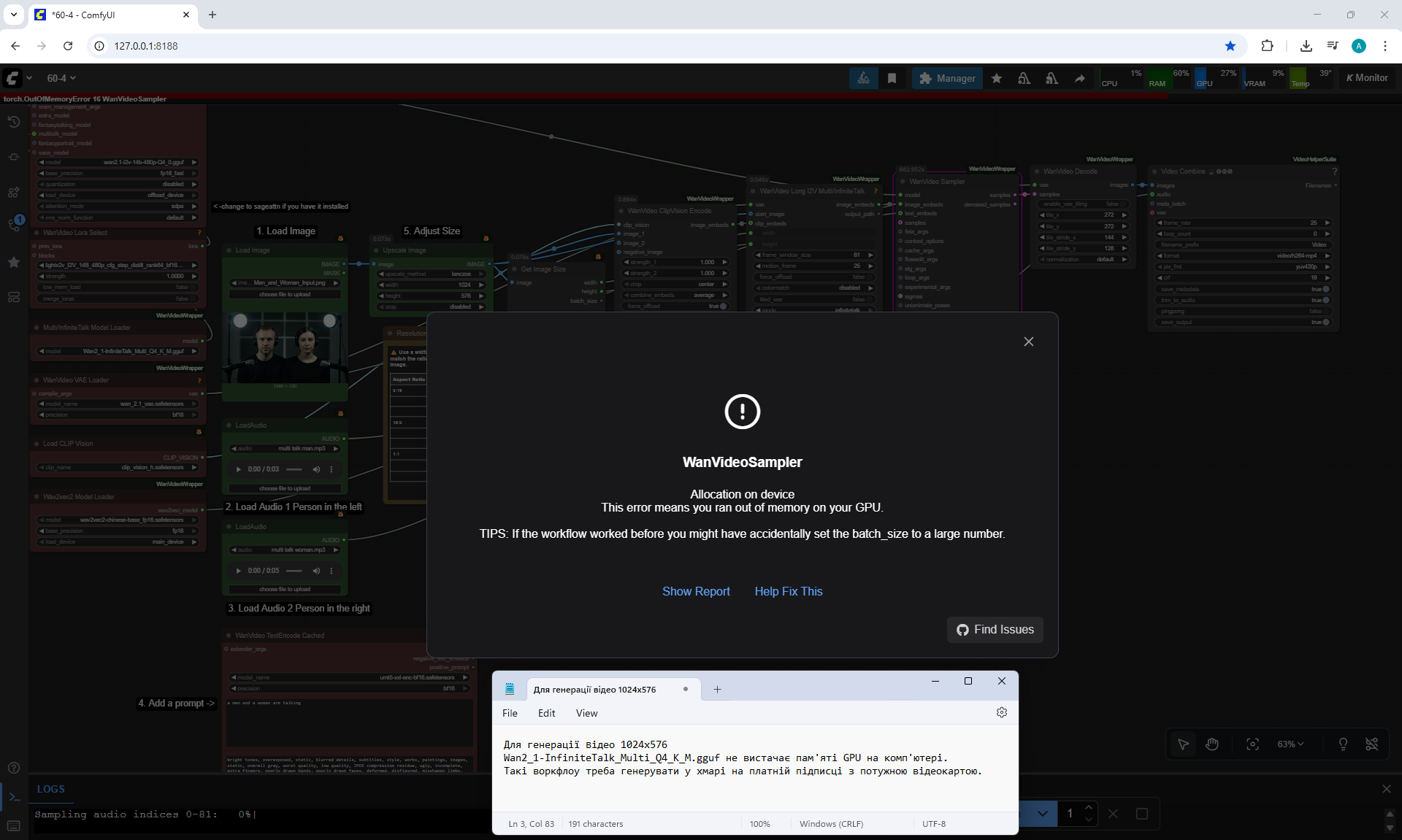Click the bookmark icon in top bar
This screenshot has width=1402, height=840.
[x=892, y=78]
